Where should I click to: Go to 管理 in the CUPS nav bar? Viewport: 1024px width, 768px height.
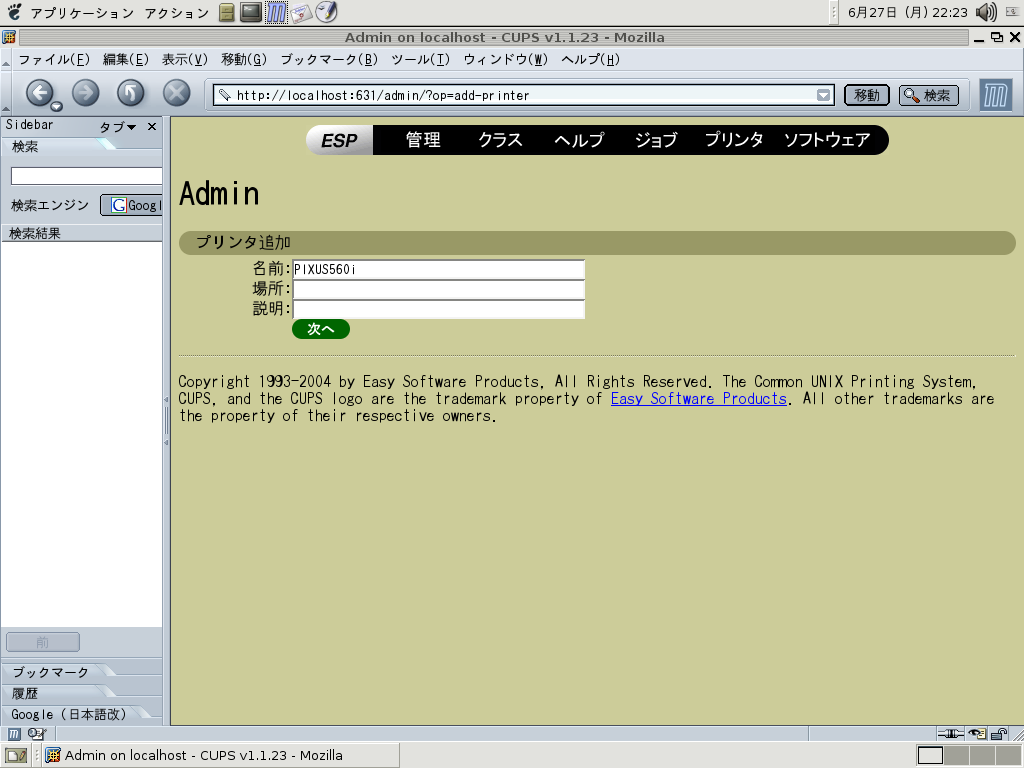[x=423, y=140]
